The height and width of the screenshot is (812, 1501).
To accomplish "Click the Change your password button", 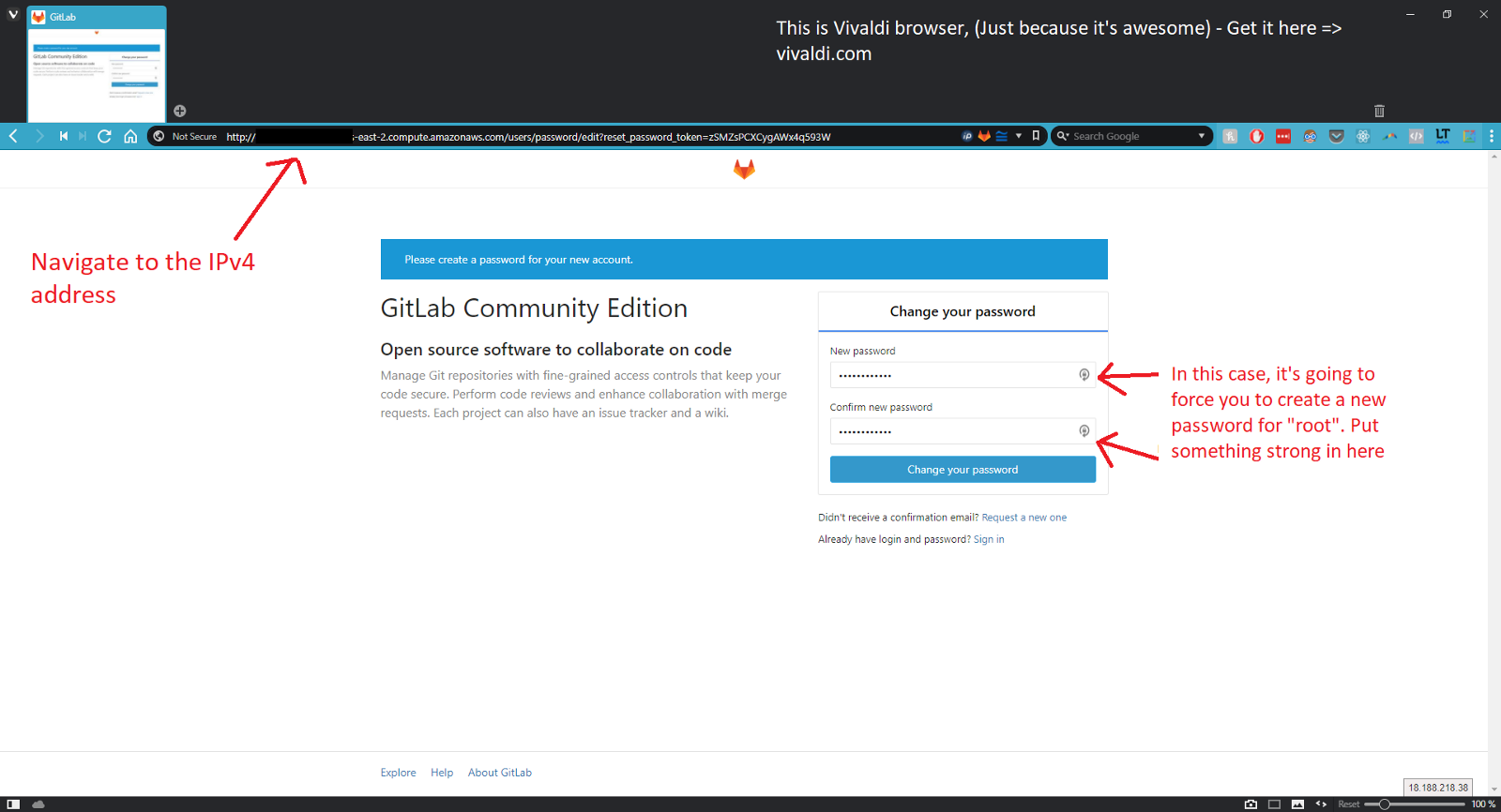I will (x=963, y=470).
